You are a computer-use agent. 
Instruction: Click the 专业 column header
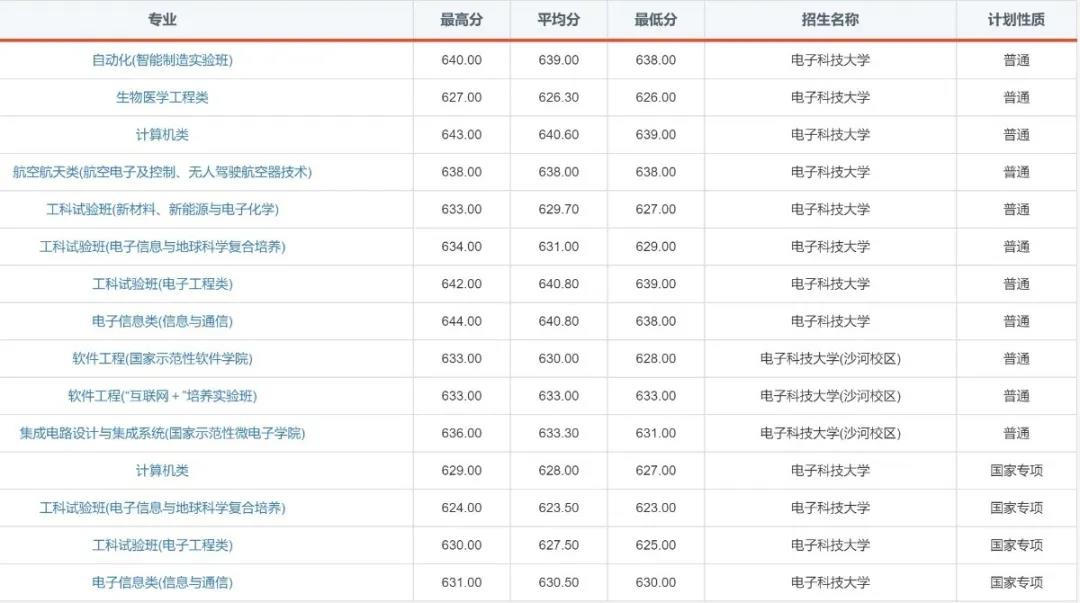point(162,19)
